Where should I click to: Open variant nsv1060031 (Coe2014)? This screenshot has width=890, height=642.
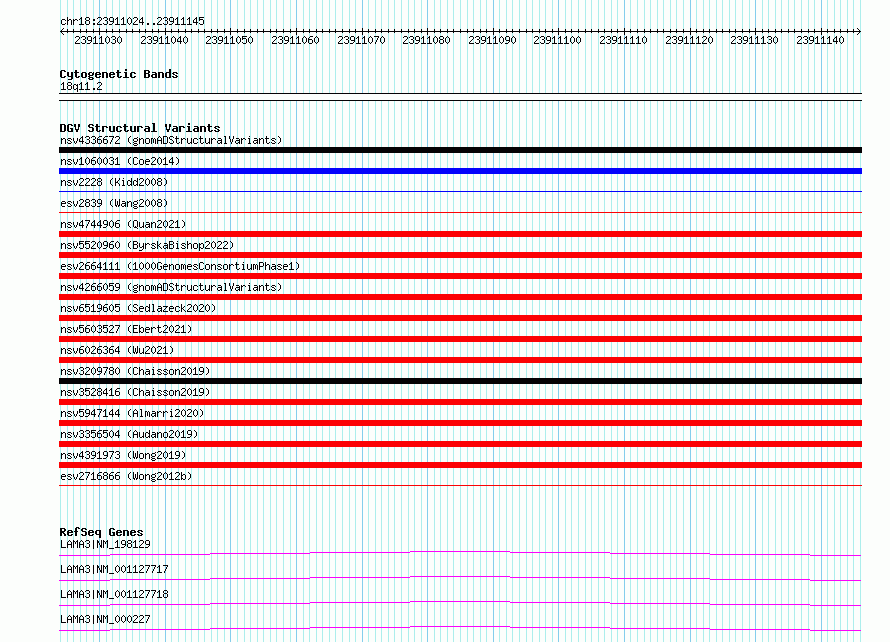coord(120,161)
